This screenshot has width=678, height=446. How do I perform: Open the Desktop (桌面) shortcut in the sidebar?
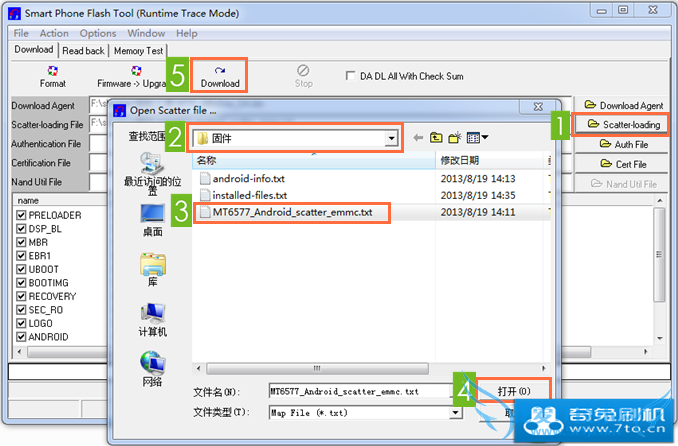coord(153,221)
